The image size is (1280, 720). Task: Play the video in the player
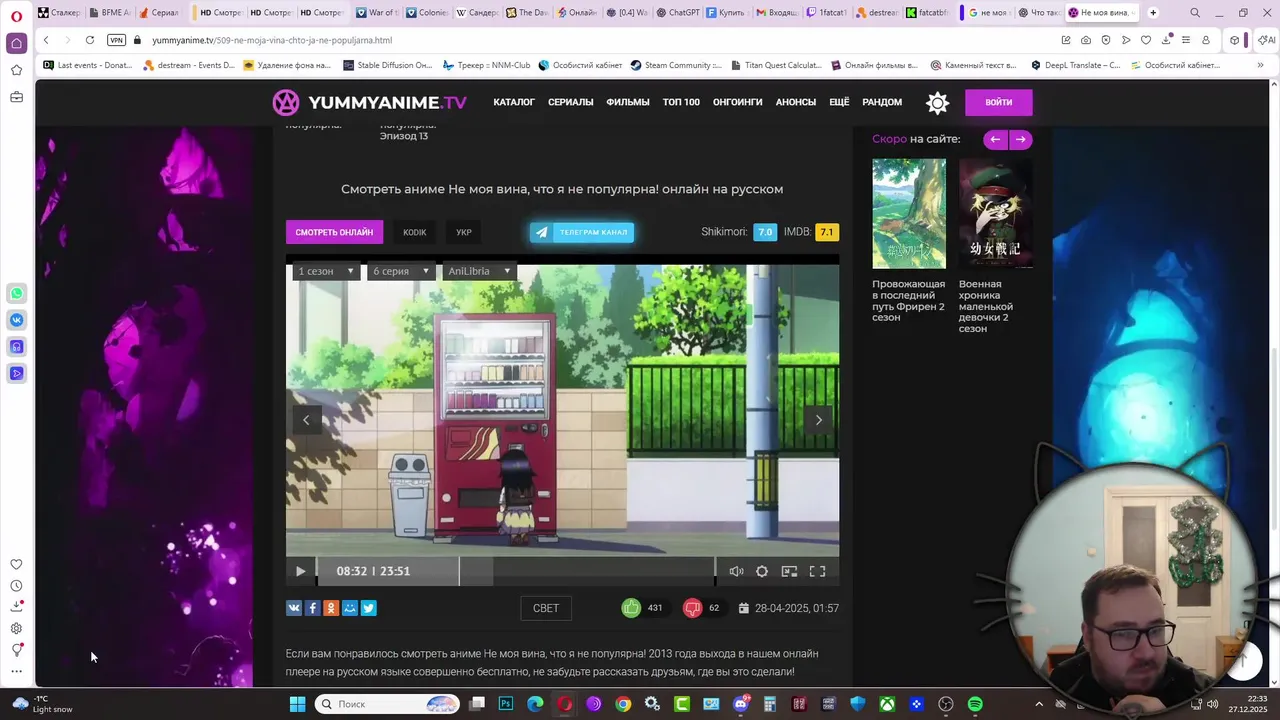tap(300, 571)
